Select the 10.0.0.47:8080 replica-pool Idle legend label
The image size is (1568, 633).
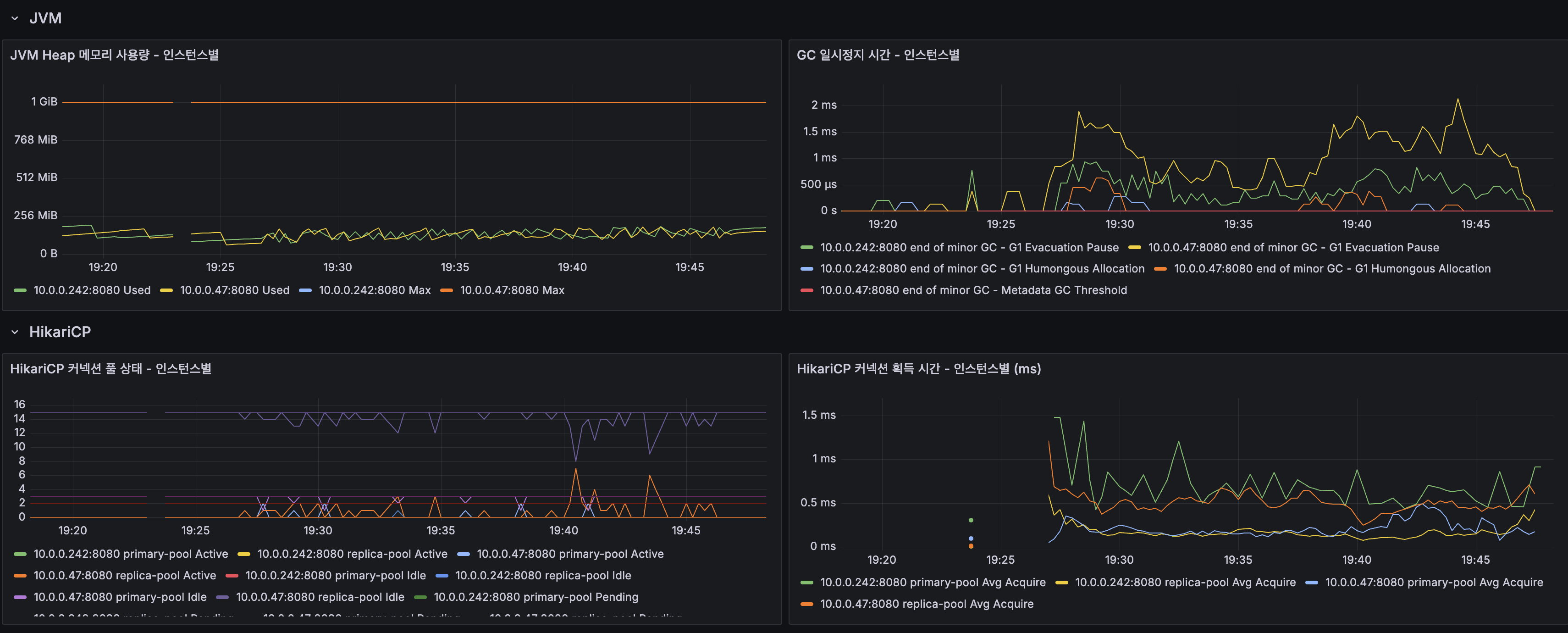click(x=320, y=597)
